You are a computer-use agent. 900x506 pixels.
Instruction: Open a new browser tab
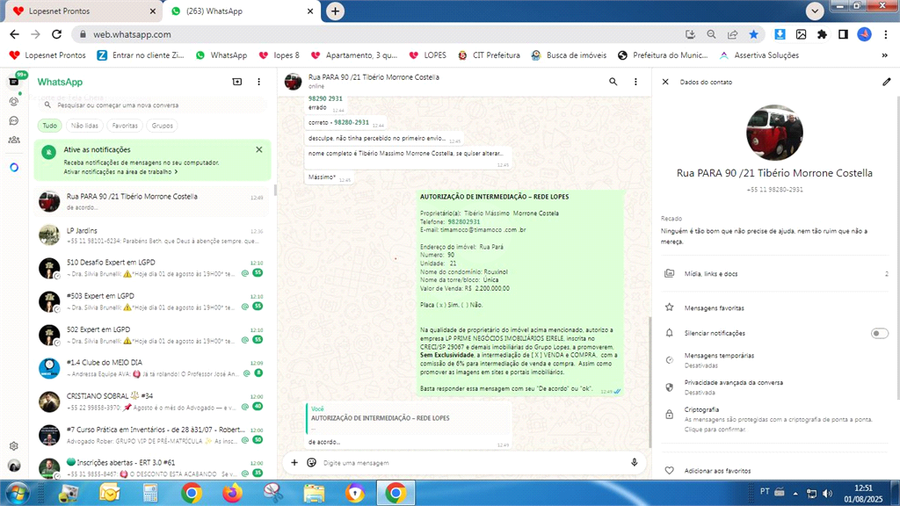[x=335, y=11]
